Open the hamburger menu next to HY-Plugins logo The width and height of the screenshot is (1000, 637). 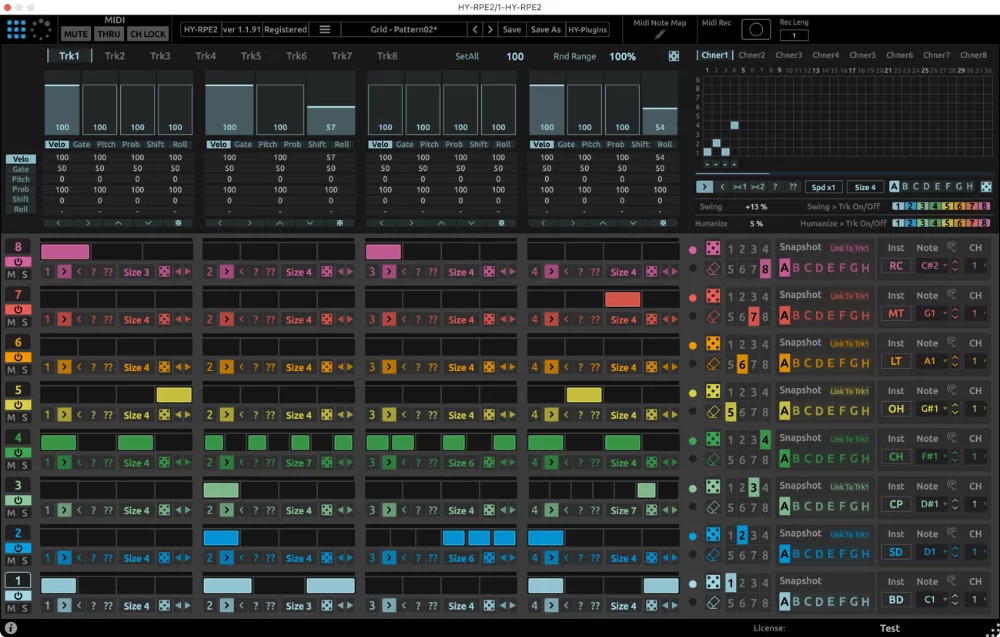(x=324, y=29)
